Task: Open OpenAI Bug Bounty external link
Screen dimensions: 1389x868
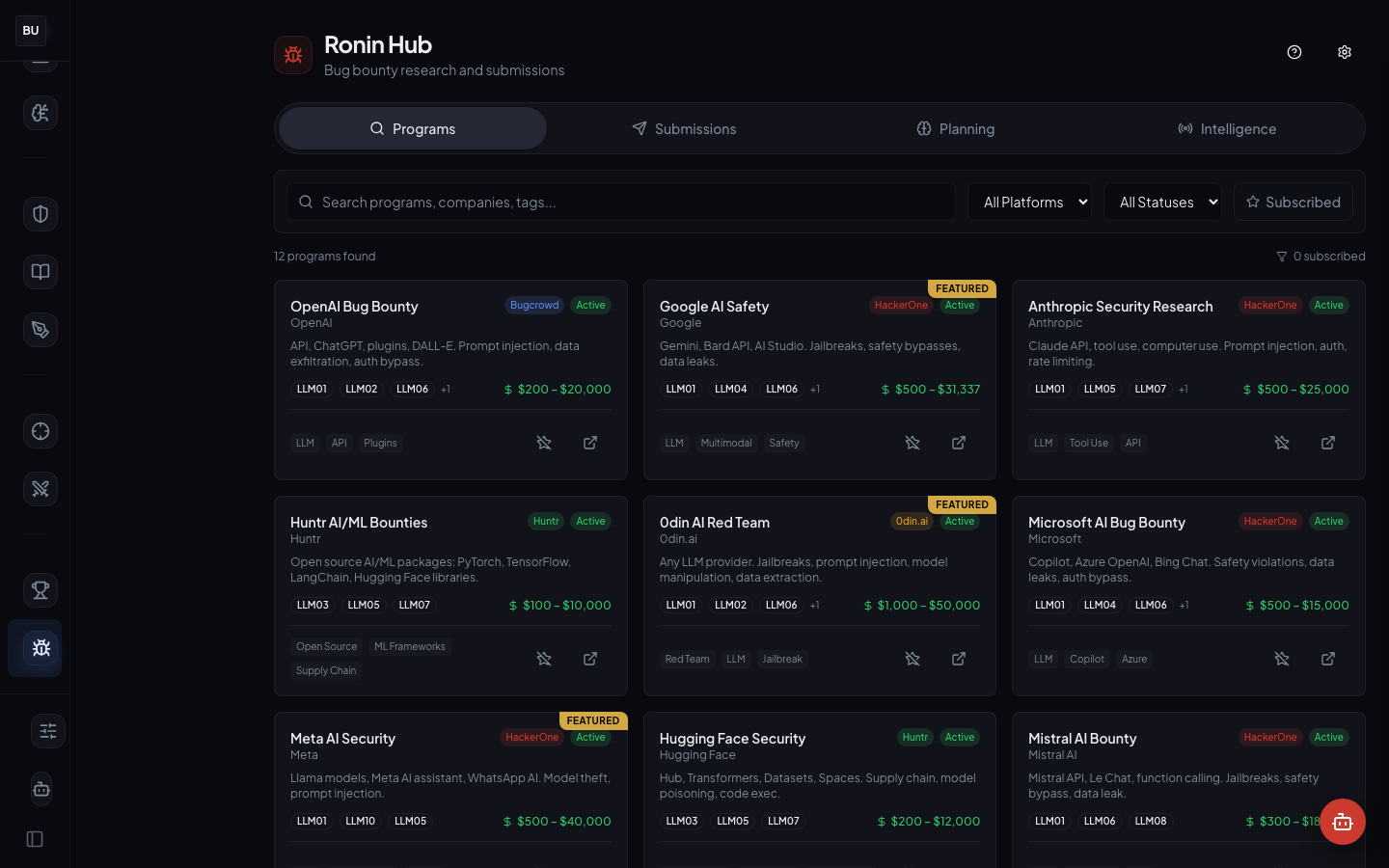Action: pyautogui.click(x=590, y=443)
